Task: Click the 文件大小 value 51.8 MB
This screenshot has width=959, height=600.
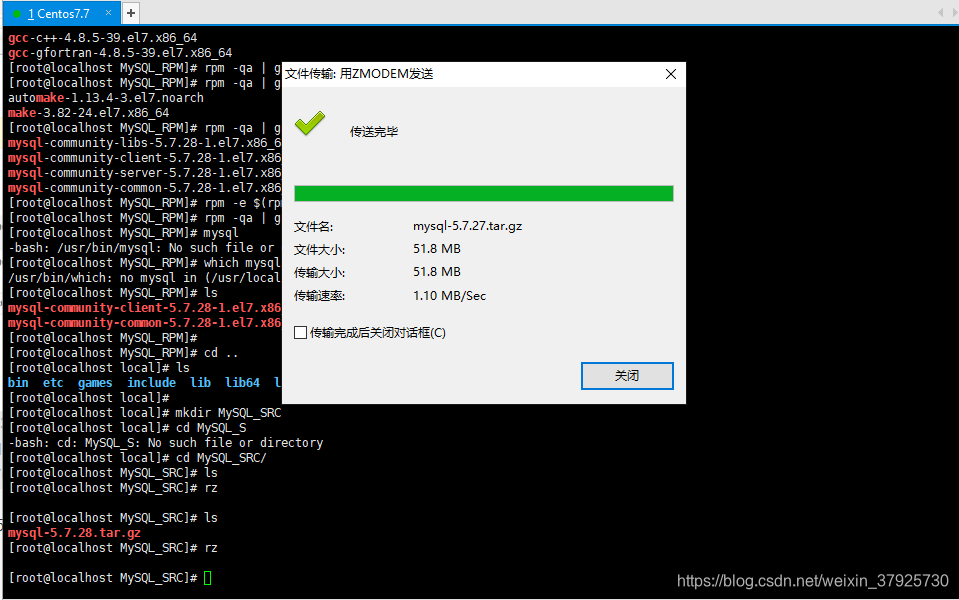Action: click(437, 249)
